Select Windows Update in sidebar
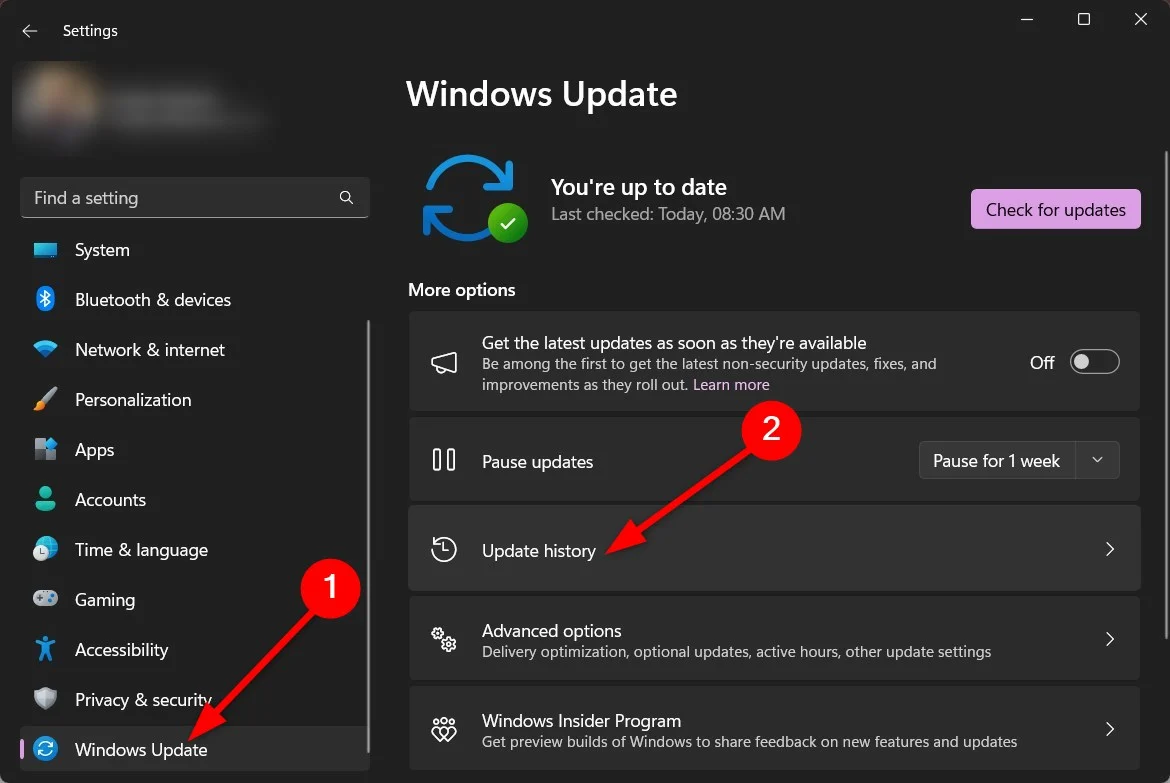The image size is (1170, 783). (194, 749)
